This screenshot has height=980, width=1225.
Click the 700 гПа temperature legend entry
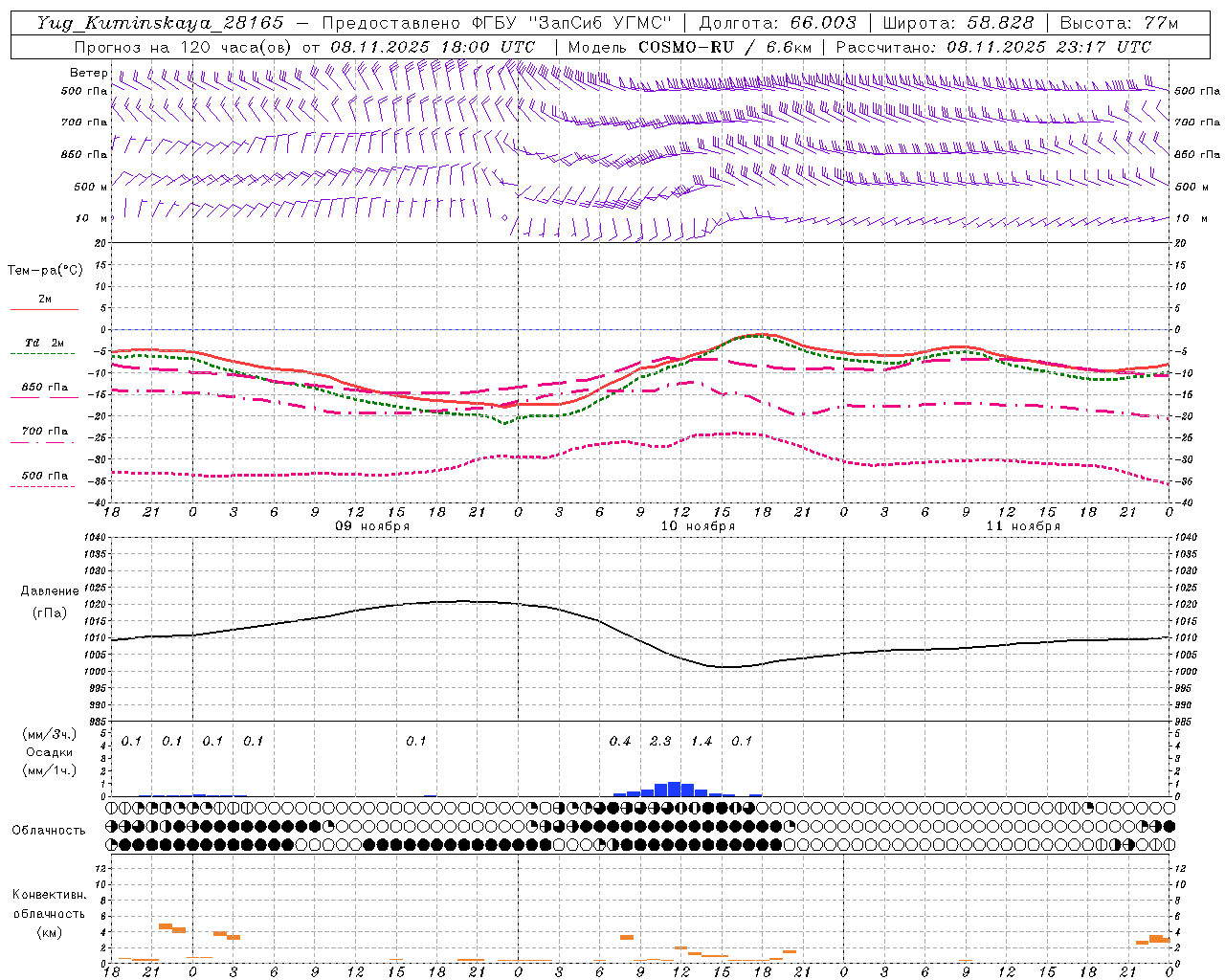(x=45, y=432)
